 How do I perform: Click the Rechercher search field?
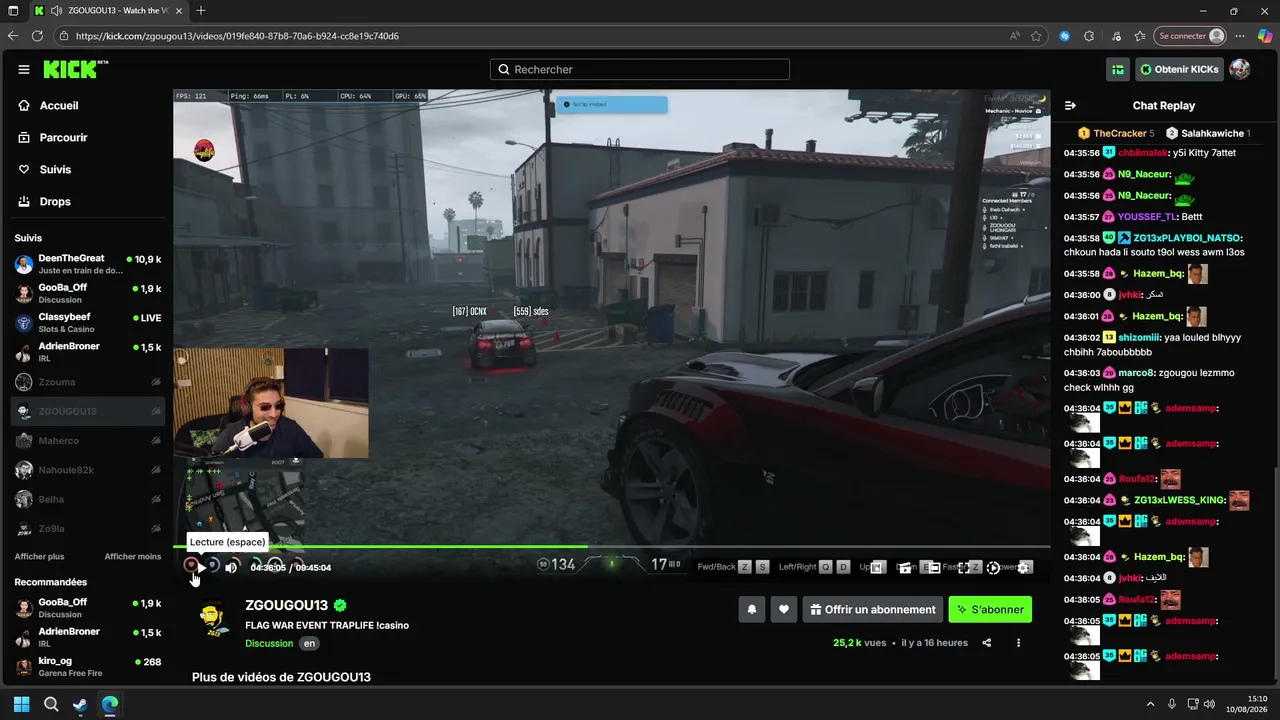click(x=640, y=69)
